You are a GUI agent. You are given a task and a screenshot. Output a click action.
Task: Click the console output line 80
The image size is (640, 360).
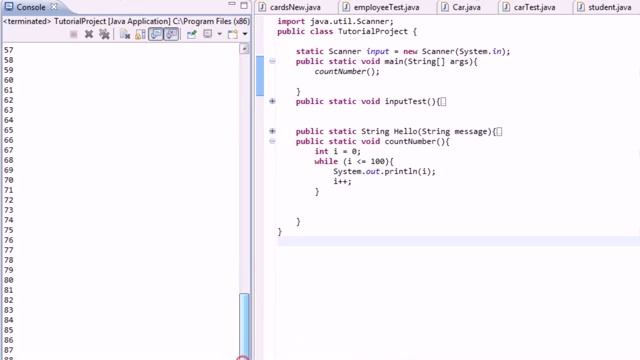coord(9,280)
